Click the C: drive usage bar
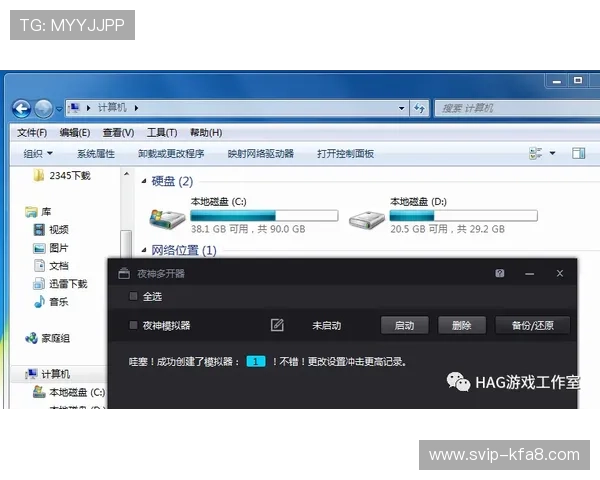Screen dimensions: 600x480 point(264,216)
